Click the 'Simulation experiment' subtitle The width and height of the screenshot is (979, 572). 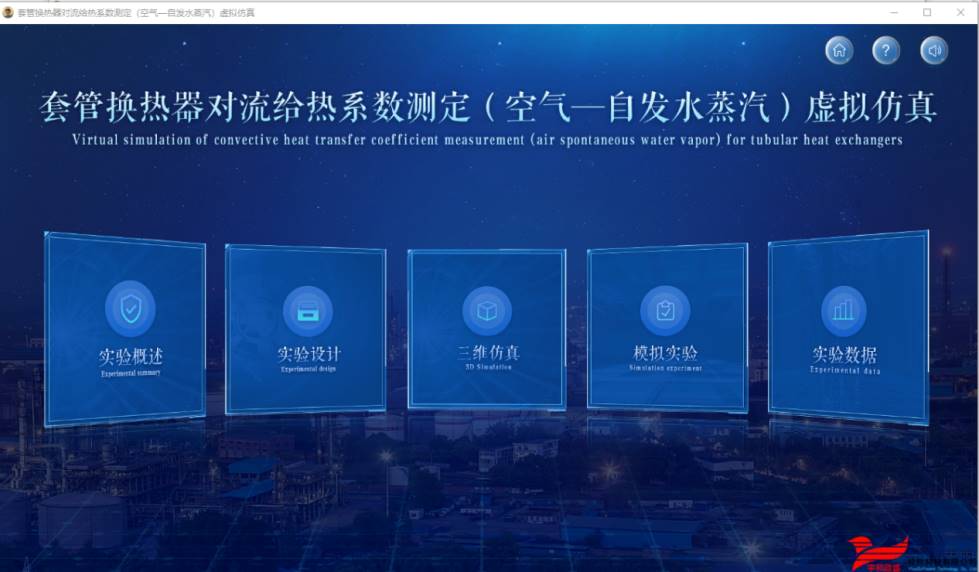(665, 368)
